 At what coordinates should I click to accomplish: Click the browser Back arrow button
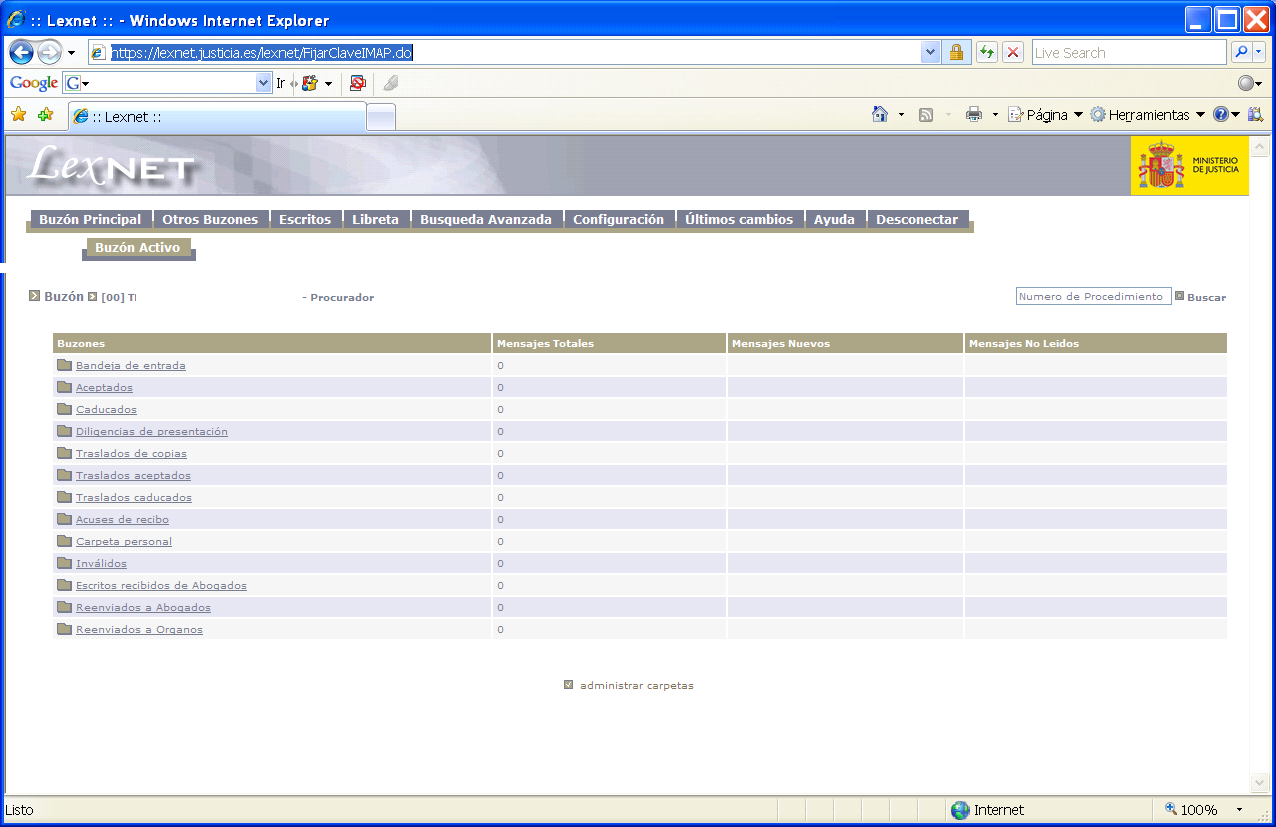click(22, 53)
